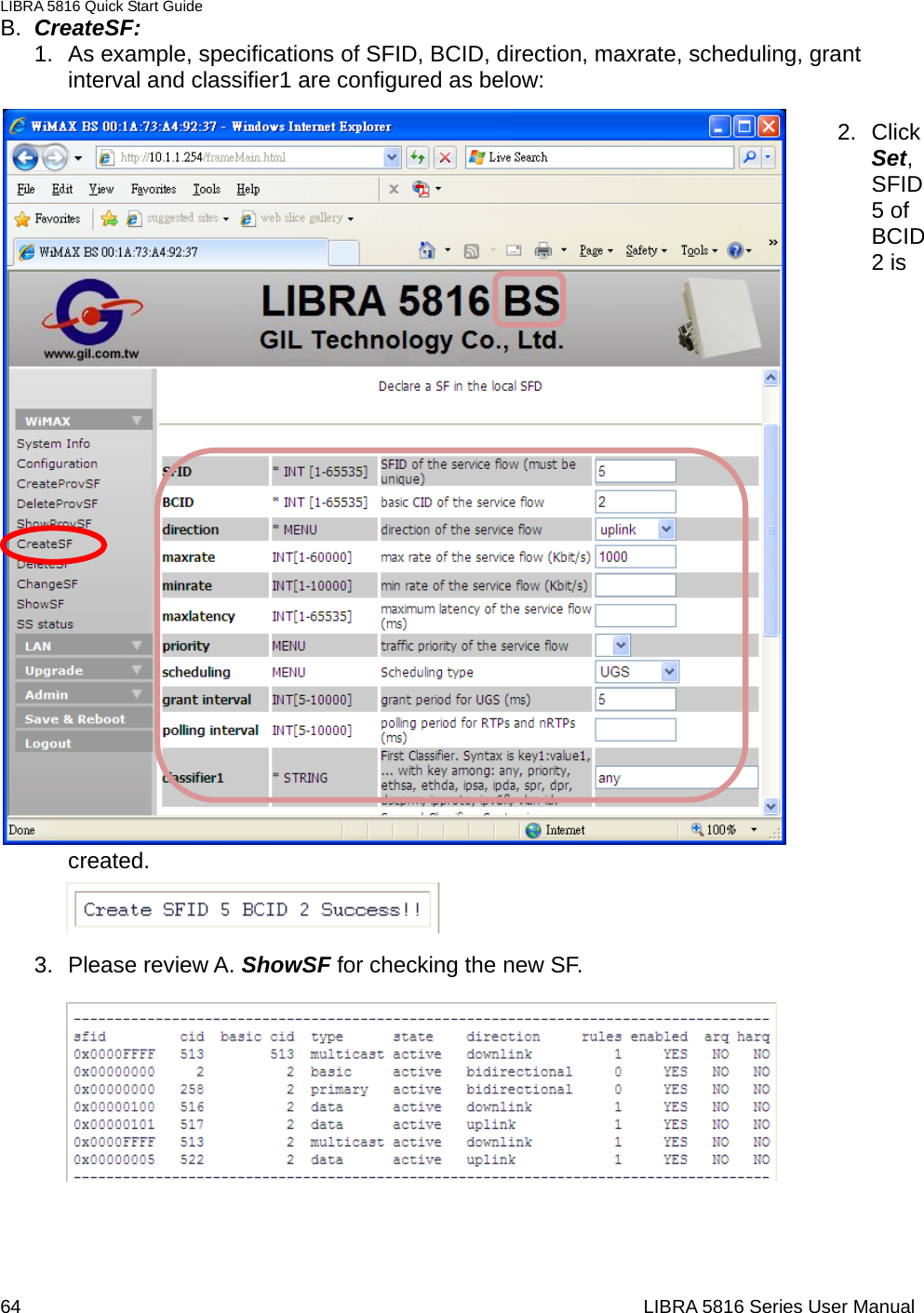Open Configuration link
The height and width of the screenshot is (1313, 924).
pyautogui.click(x=57, y=463)
